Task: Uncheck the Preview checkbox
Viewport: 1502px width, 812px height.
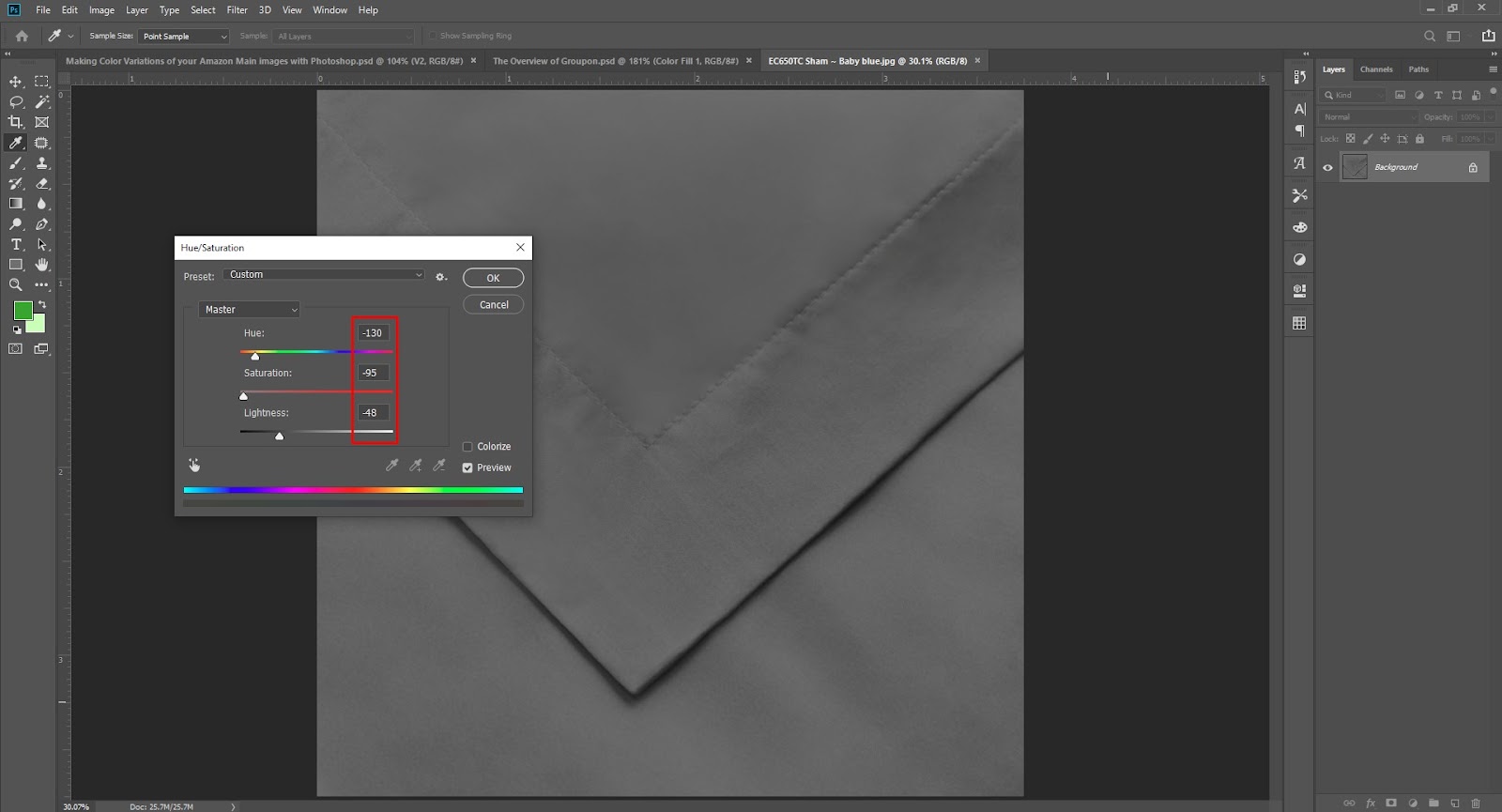Action: 467,467
